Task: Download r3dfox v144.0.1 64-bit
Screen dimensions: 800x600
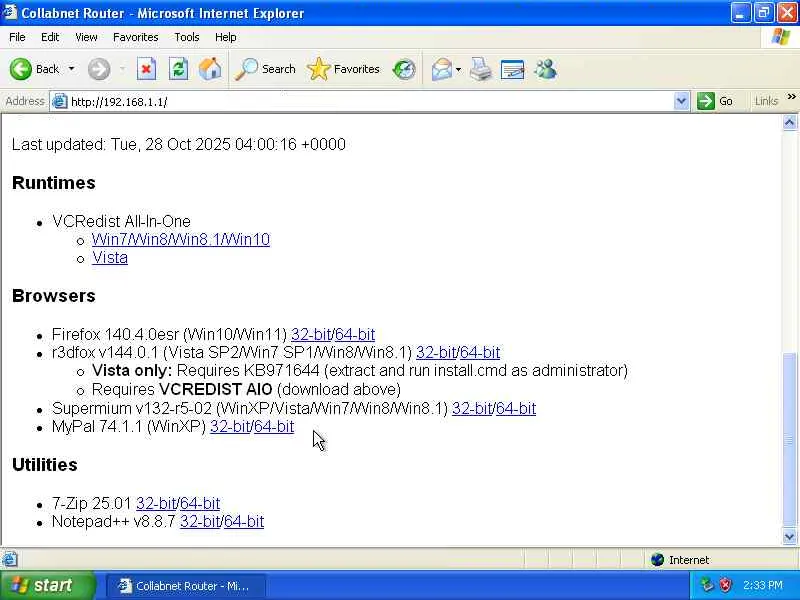Action: (x=480, y=353)
